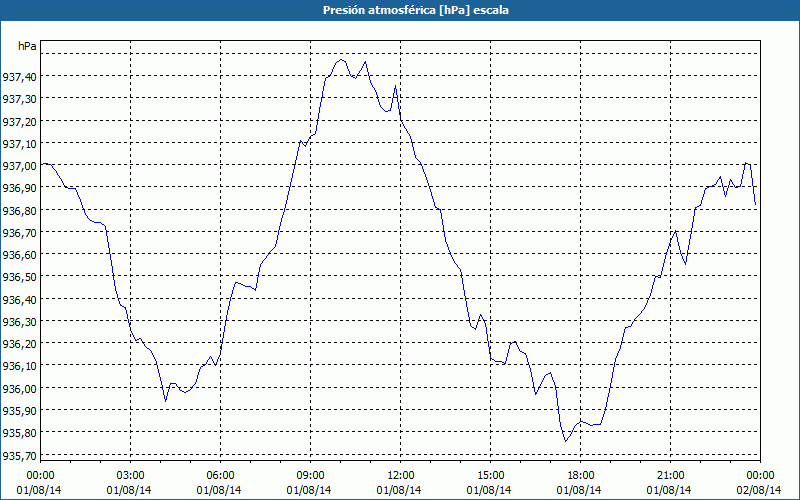
Task: Click the 18:00 time axis label
Action: coord(580,476)
